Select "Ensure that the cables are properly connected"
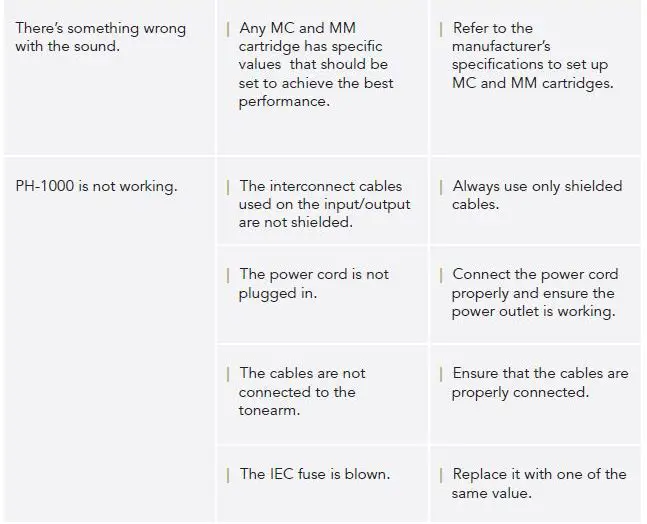Viewport: 647px width, 524px height. click(x=539, y=383)
